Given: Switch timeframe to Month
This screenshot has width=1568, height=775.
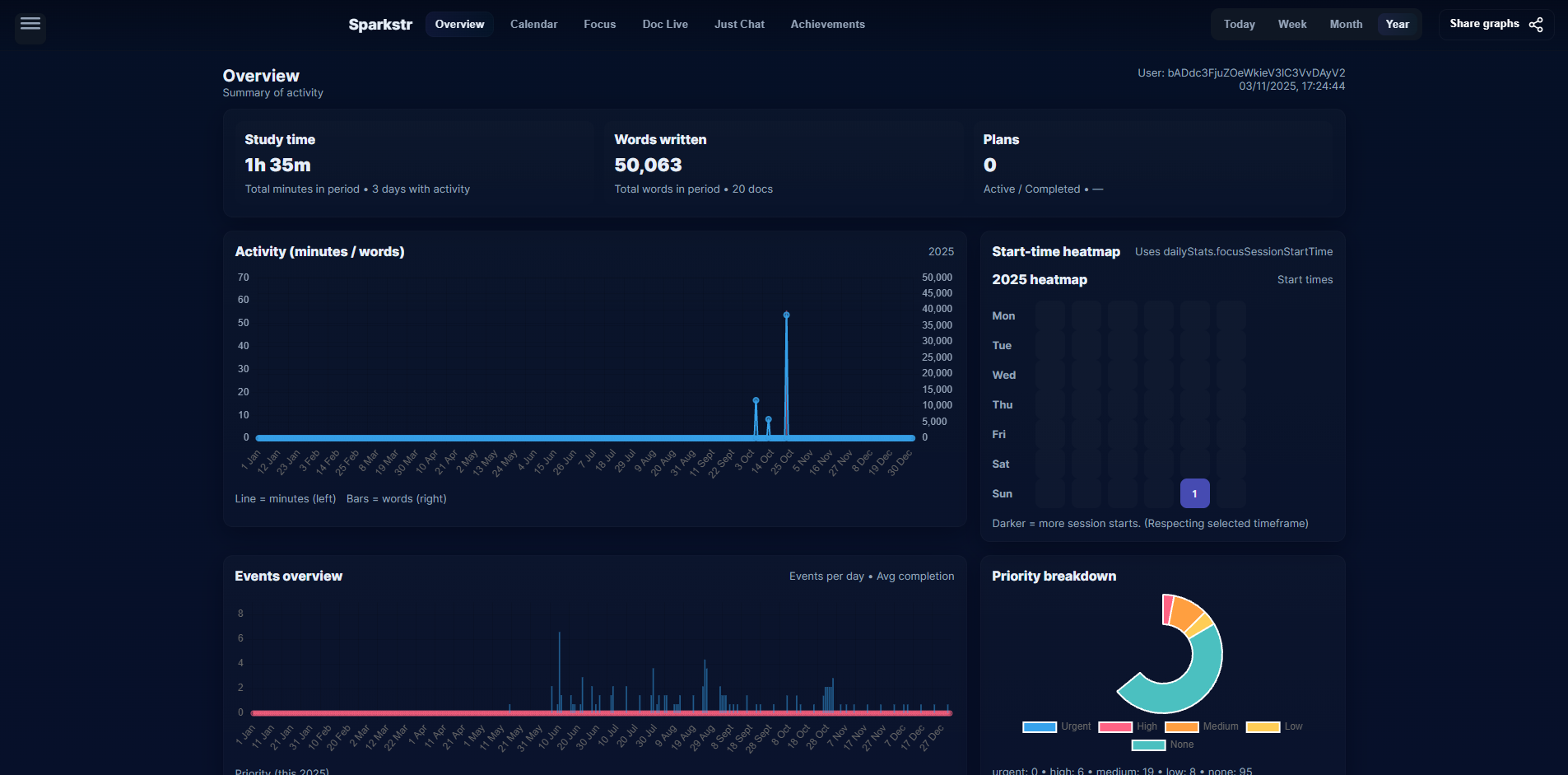Looking at the screenshot, I should pyautogui.click(x=1345, y=24).
